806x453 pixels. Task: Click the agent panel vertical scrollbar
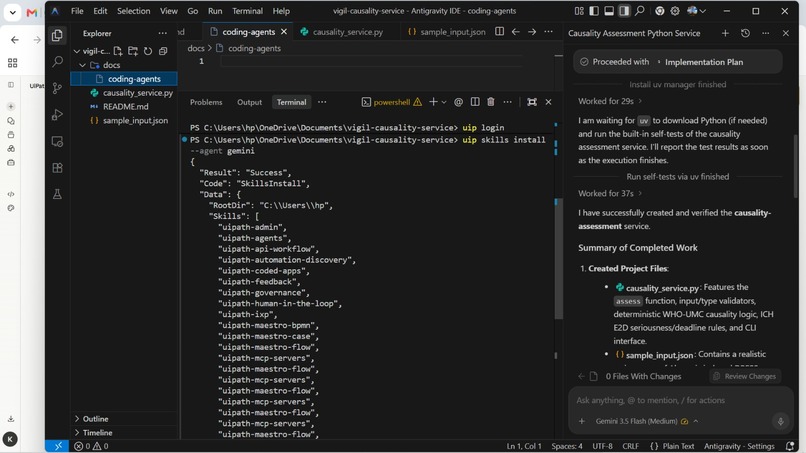tap(795, 166)
